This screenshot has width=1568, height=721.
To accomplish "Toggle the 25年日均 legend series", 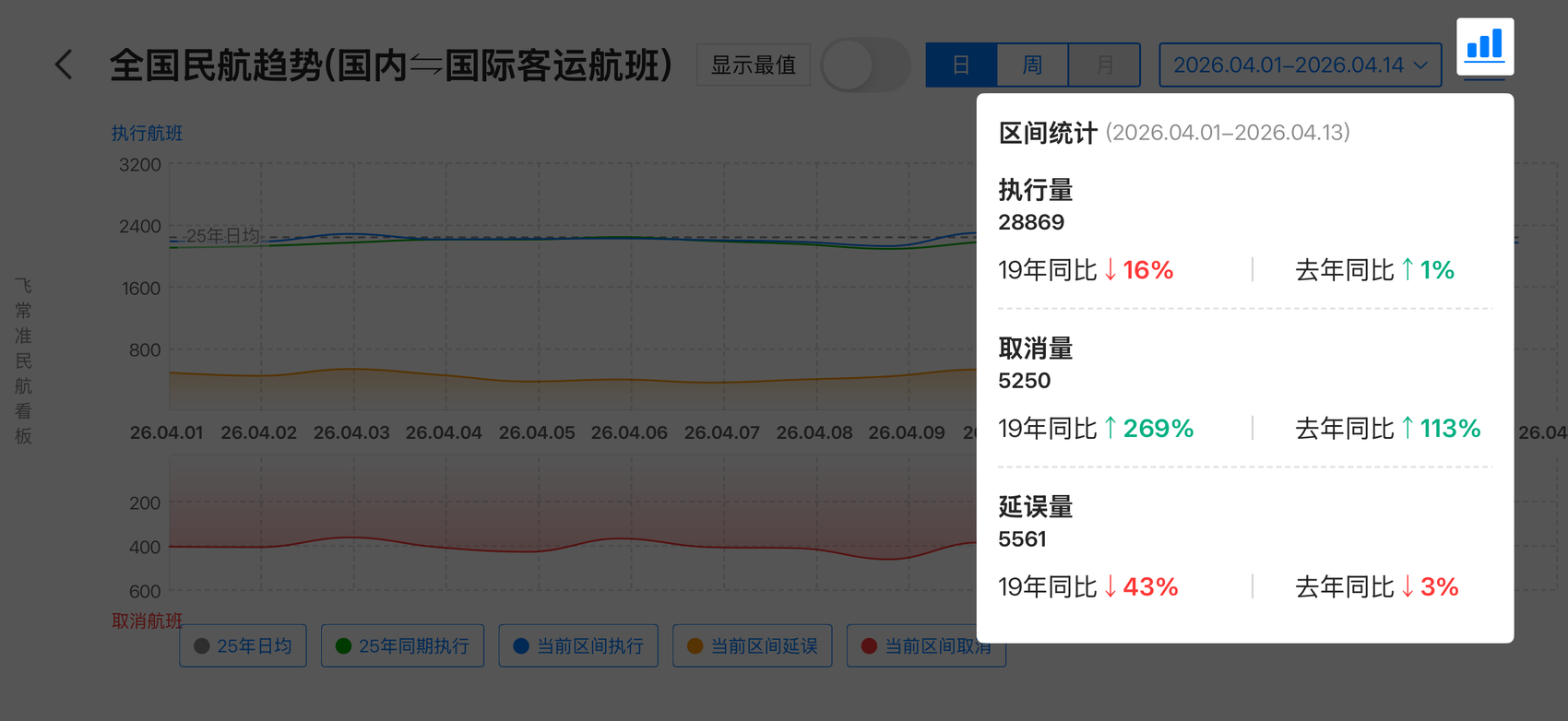I will pos(243,645).
